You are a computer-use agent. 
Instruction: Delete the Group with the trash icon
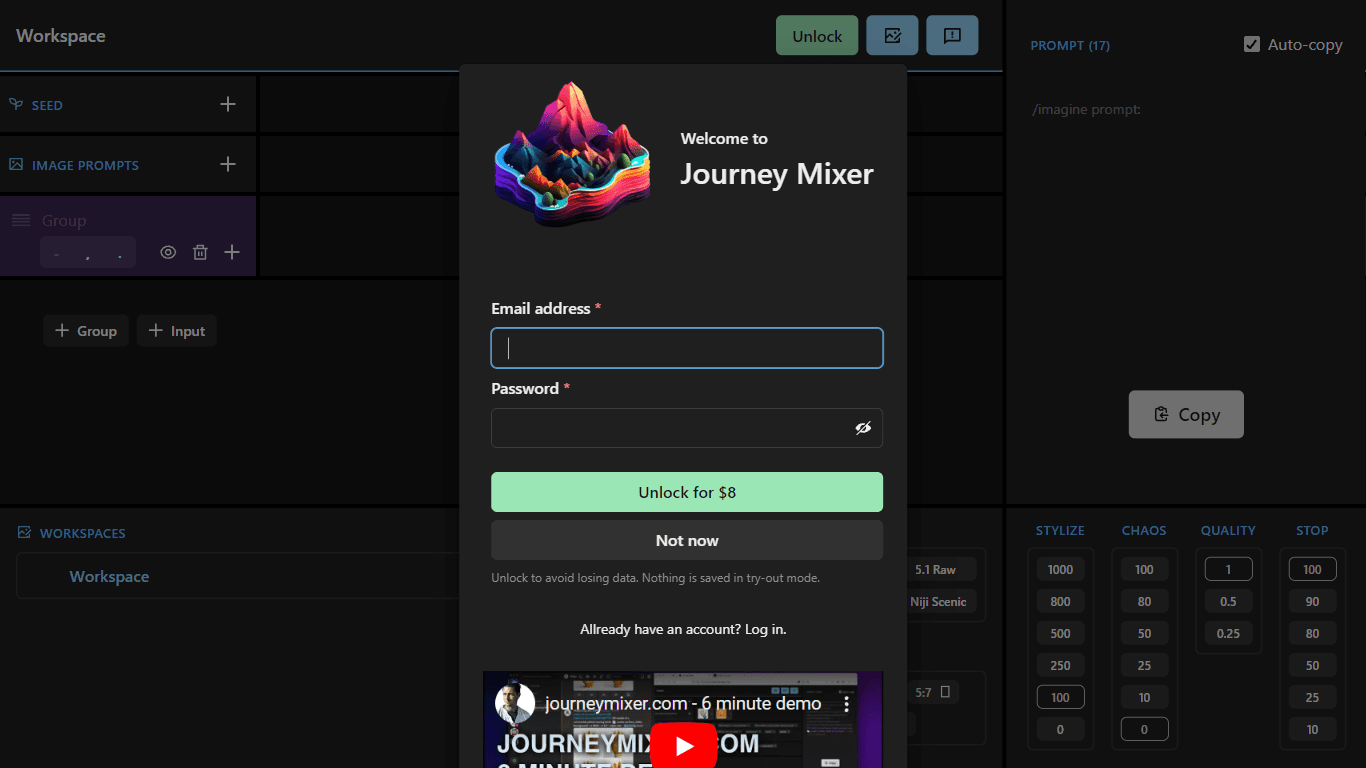[x=200, y=252]
